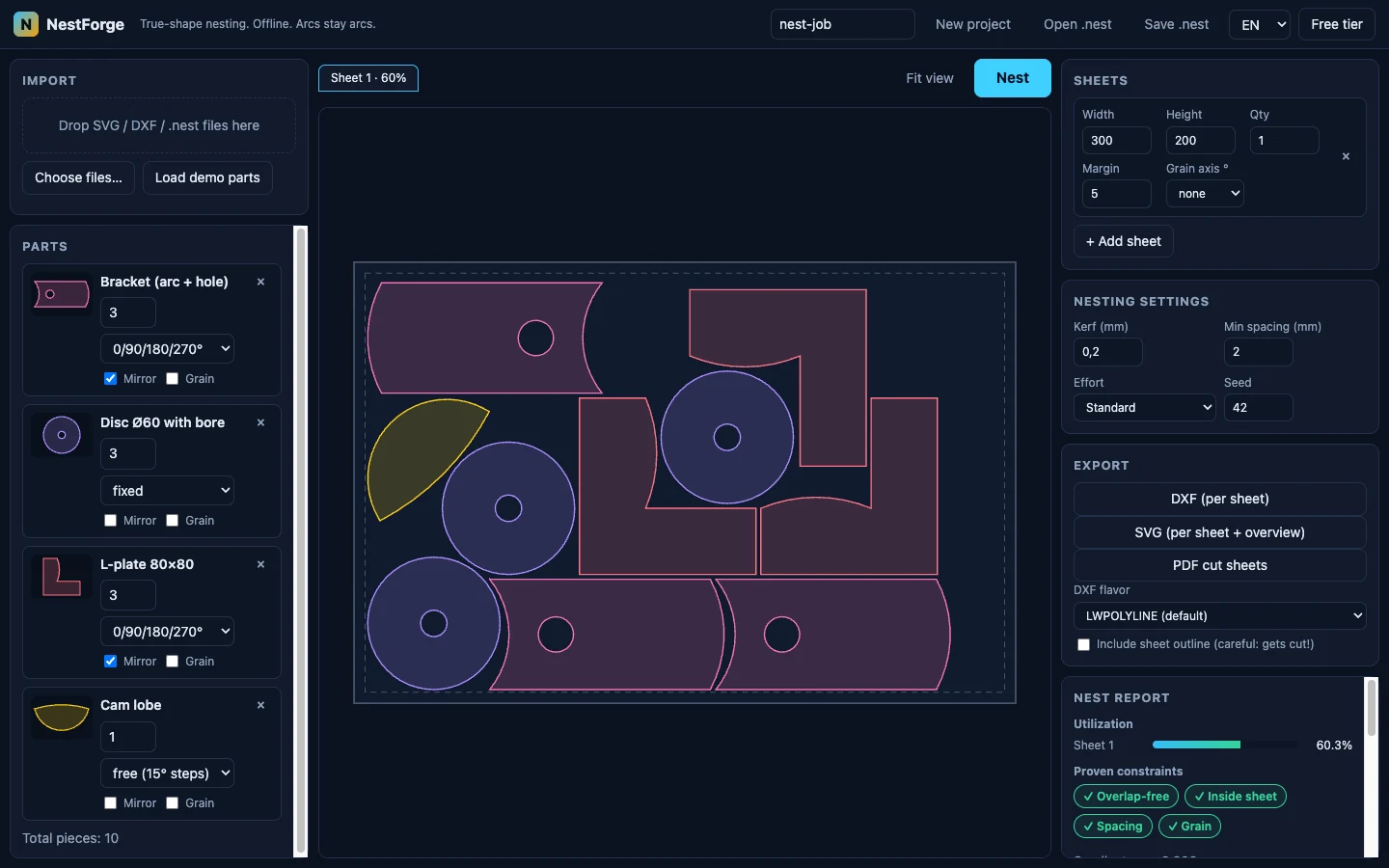
Task: Remove the Cam lobe part
Action: pyautogui.click(x=260, y=705)
